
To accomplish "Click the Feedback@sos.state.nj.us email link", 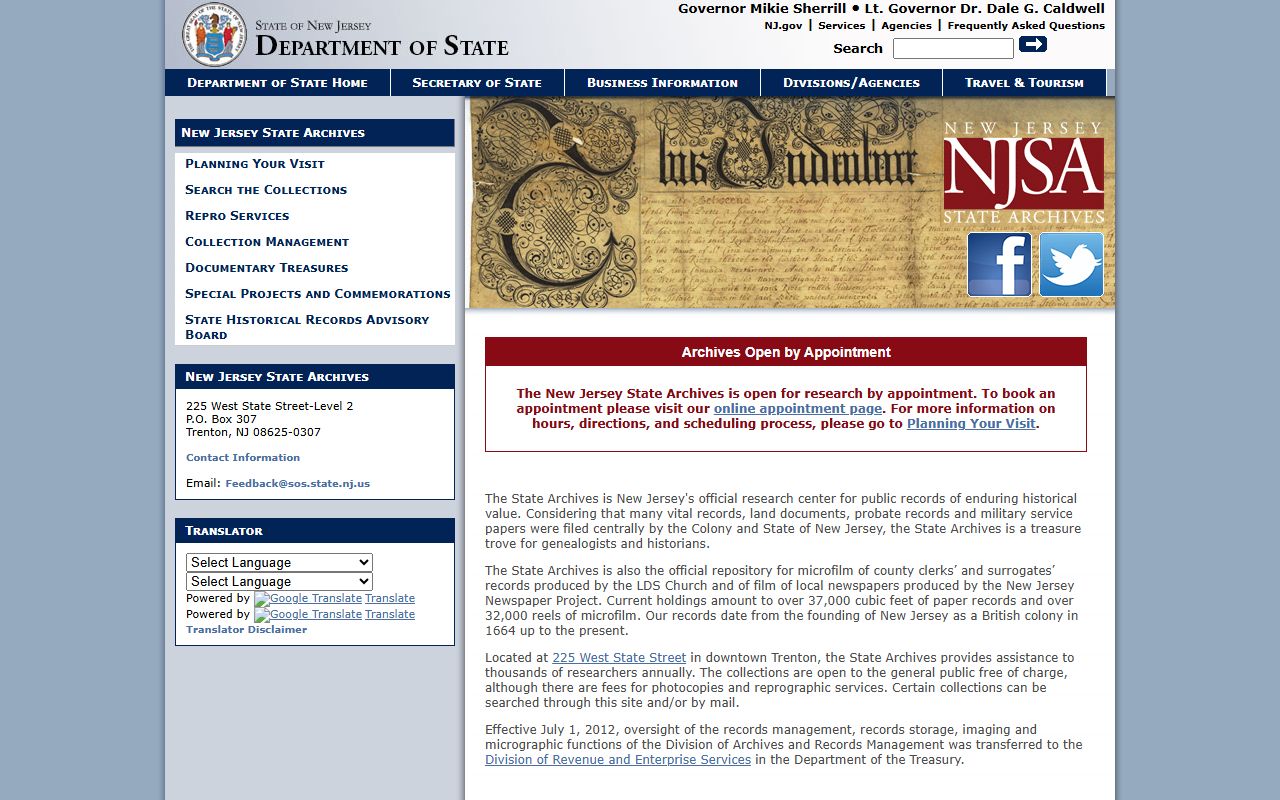I will pyautogui.click(x=297, y=484).
